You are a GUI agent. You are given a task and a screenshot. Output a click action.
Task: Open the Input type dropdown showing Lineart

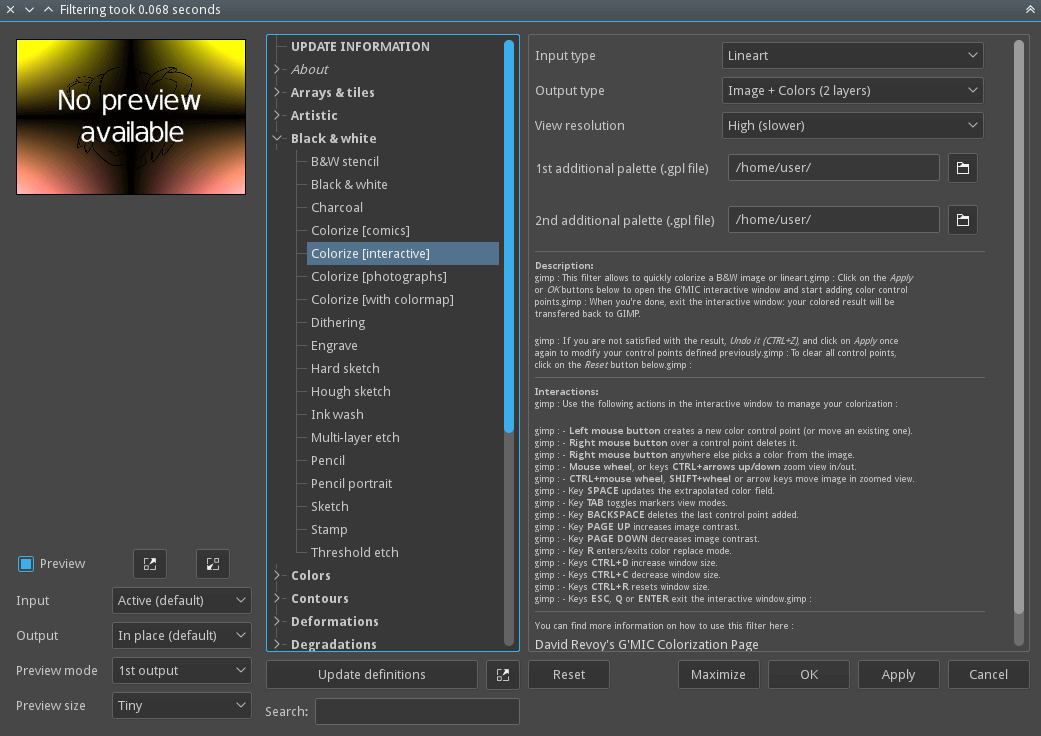[x=851, y=55]
